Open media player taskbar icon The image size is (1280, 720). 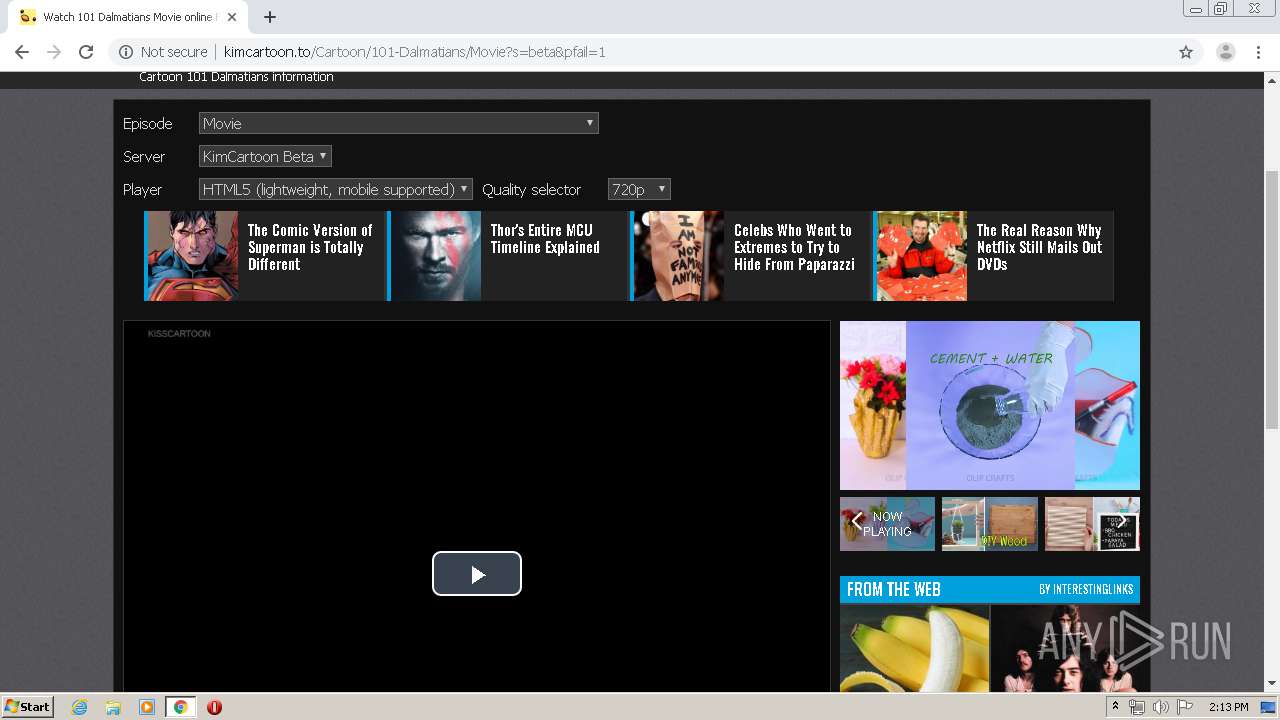(147, 707)
